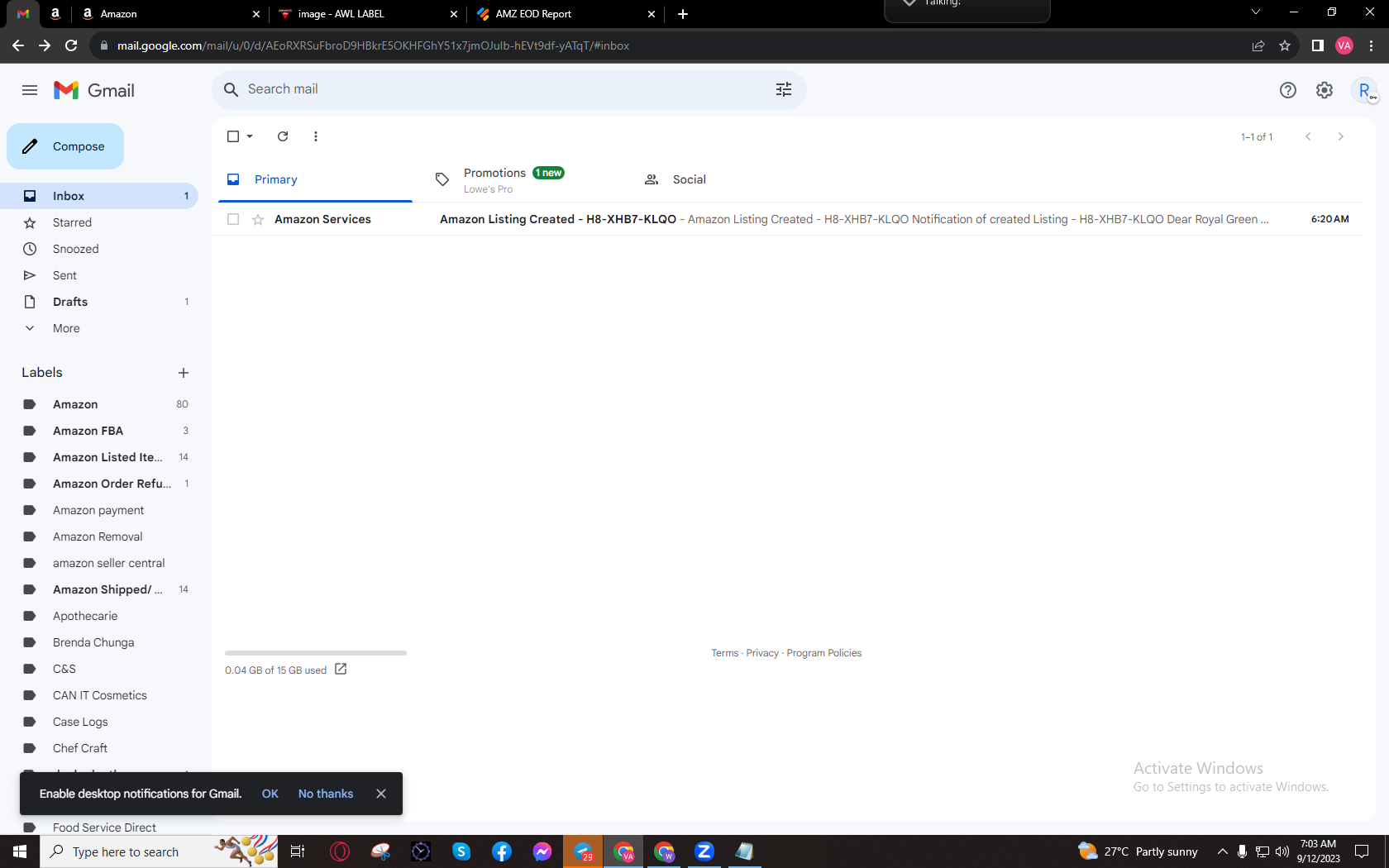Viewport: 1389px width, 868px height.
Task: Open the Amazon payment label
Action: tap(99, 510)
